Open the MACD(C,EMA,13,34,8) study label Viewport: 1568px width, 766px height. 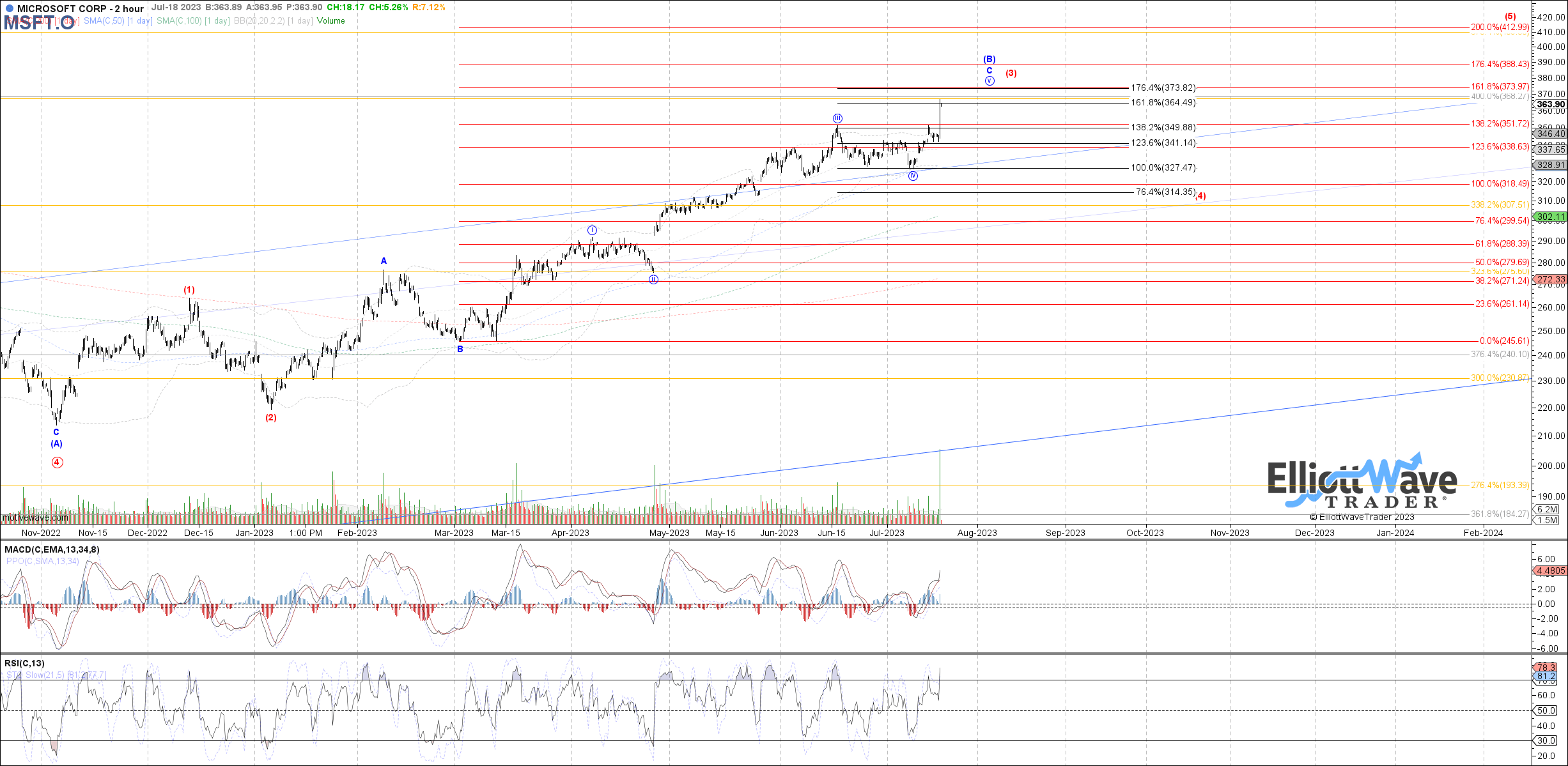52,549
